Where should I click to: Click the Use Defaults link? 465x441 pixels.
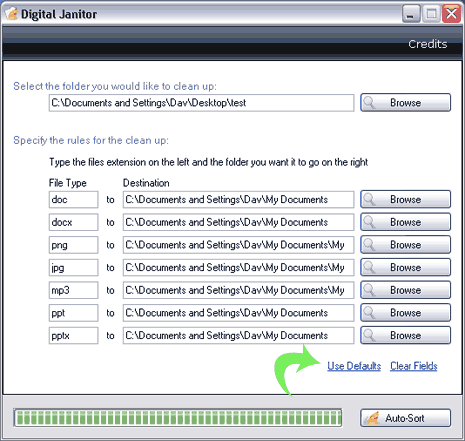click(x=354, y=366)
